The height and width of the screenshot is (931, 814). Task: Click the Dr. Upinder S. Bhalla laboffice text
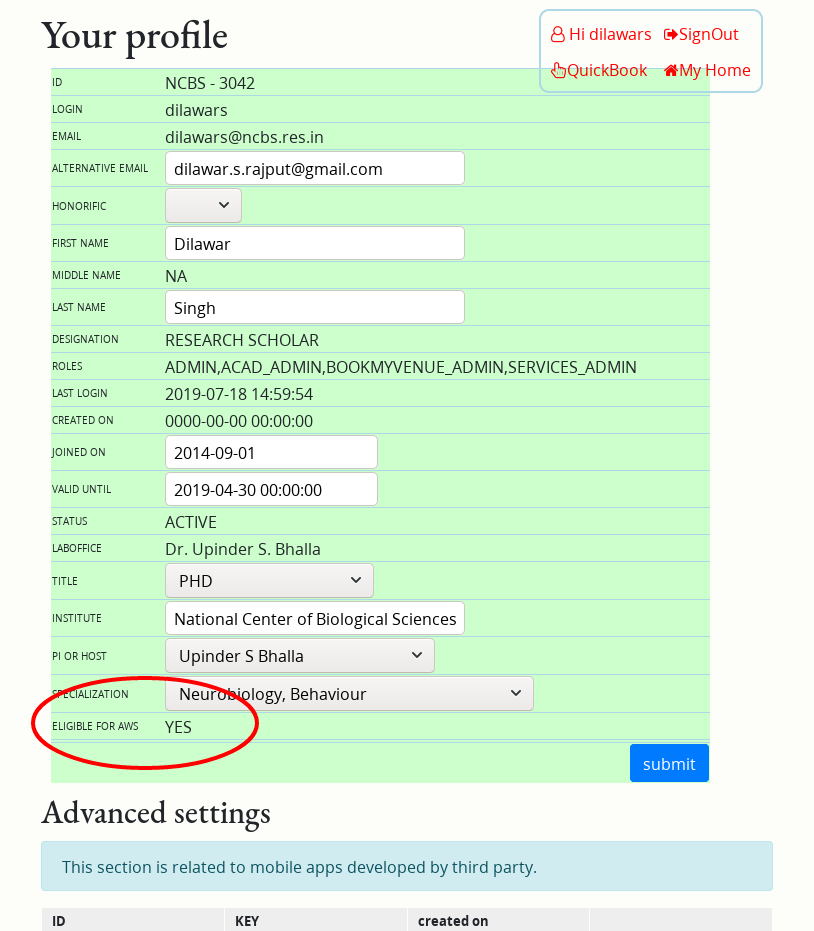click(x=242, y=549)
